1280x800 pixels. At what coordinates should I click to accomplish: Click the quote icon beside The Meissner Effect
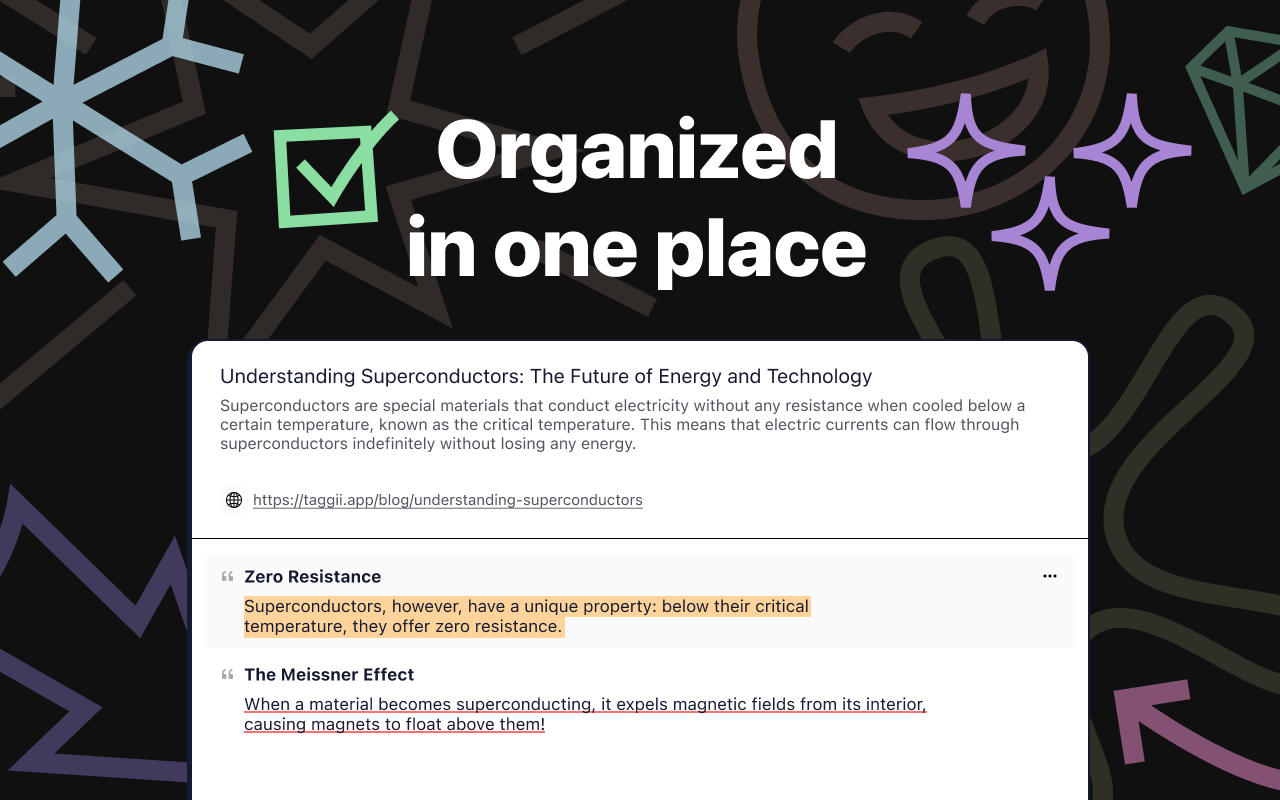[227, 674]
